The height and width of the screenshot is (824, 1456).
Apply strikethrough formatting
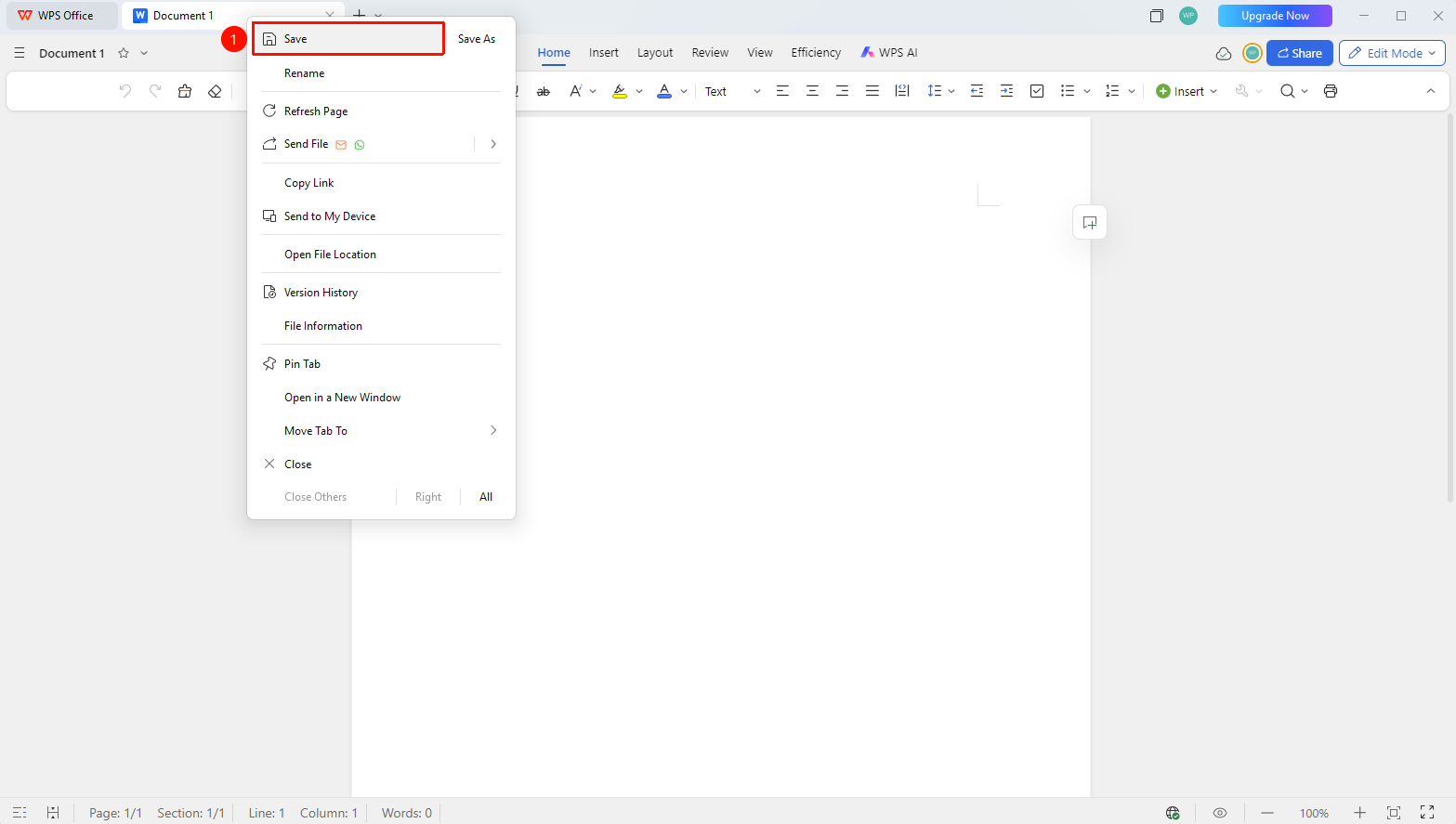click(x=544, y=91)
